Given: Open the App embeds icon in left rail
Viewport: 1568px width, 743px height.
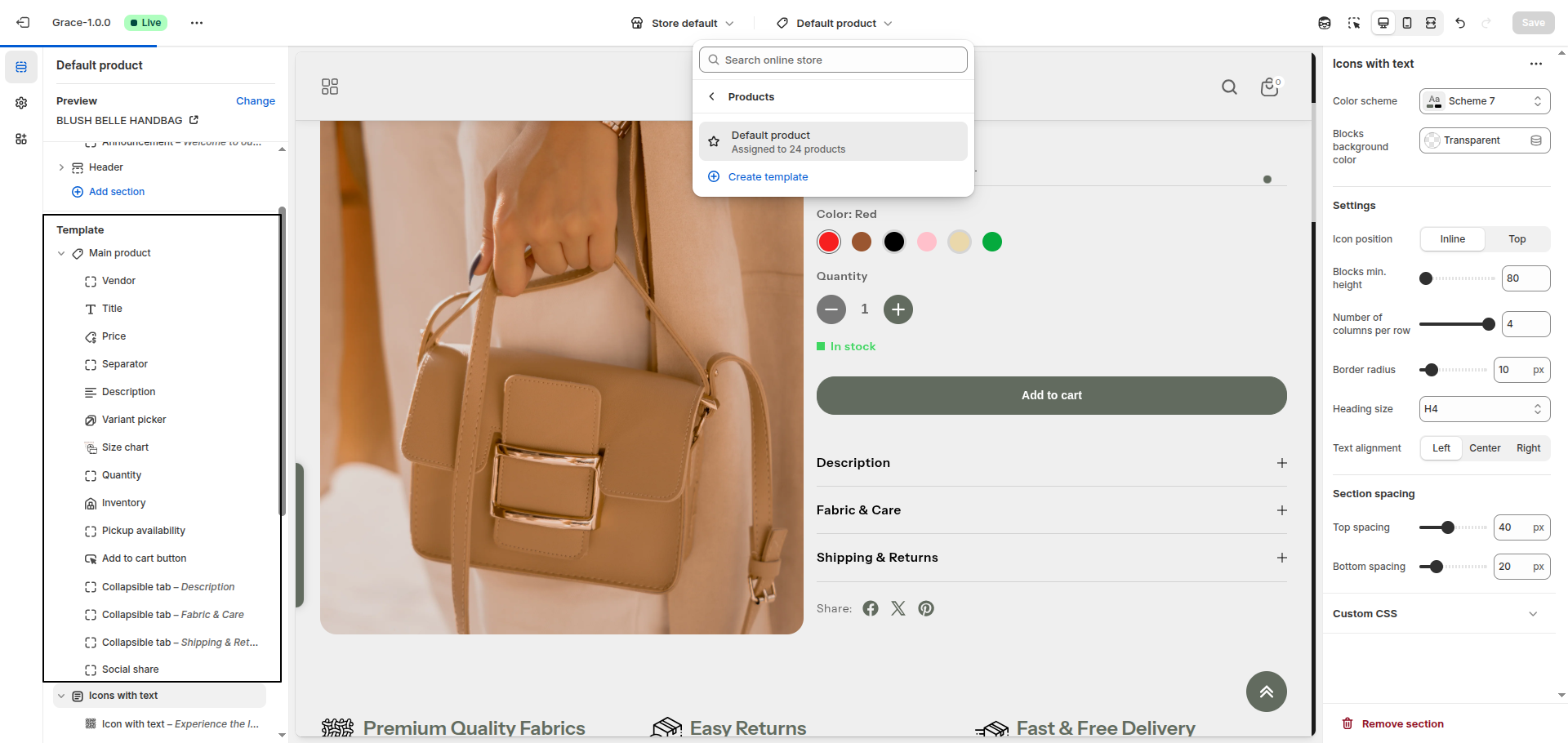Looking at the screenshot, I should 21,139.
